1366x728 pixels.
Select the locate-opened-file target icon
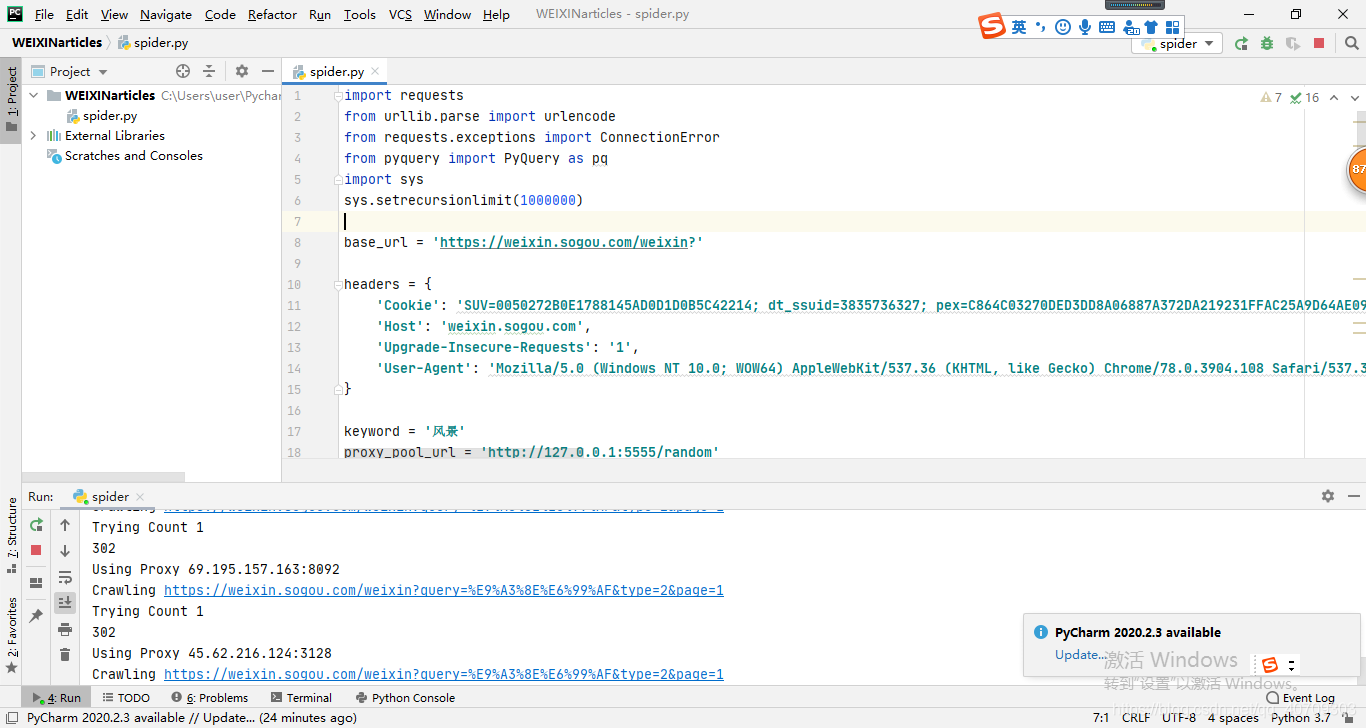click(x=183, y=71)
